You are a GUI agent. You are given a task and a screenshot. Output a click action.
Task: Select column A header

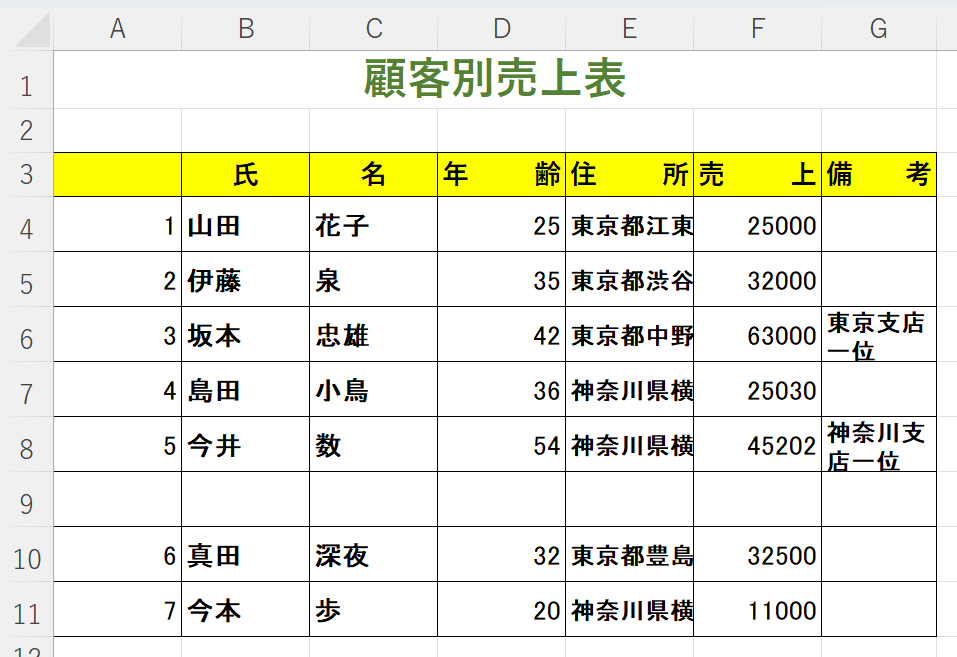point(117,30)
